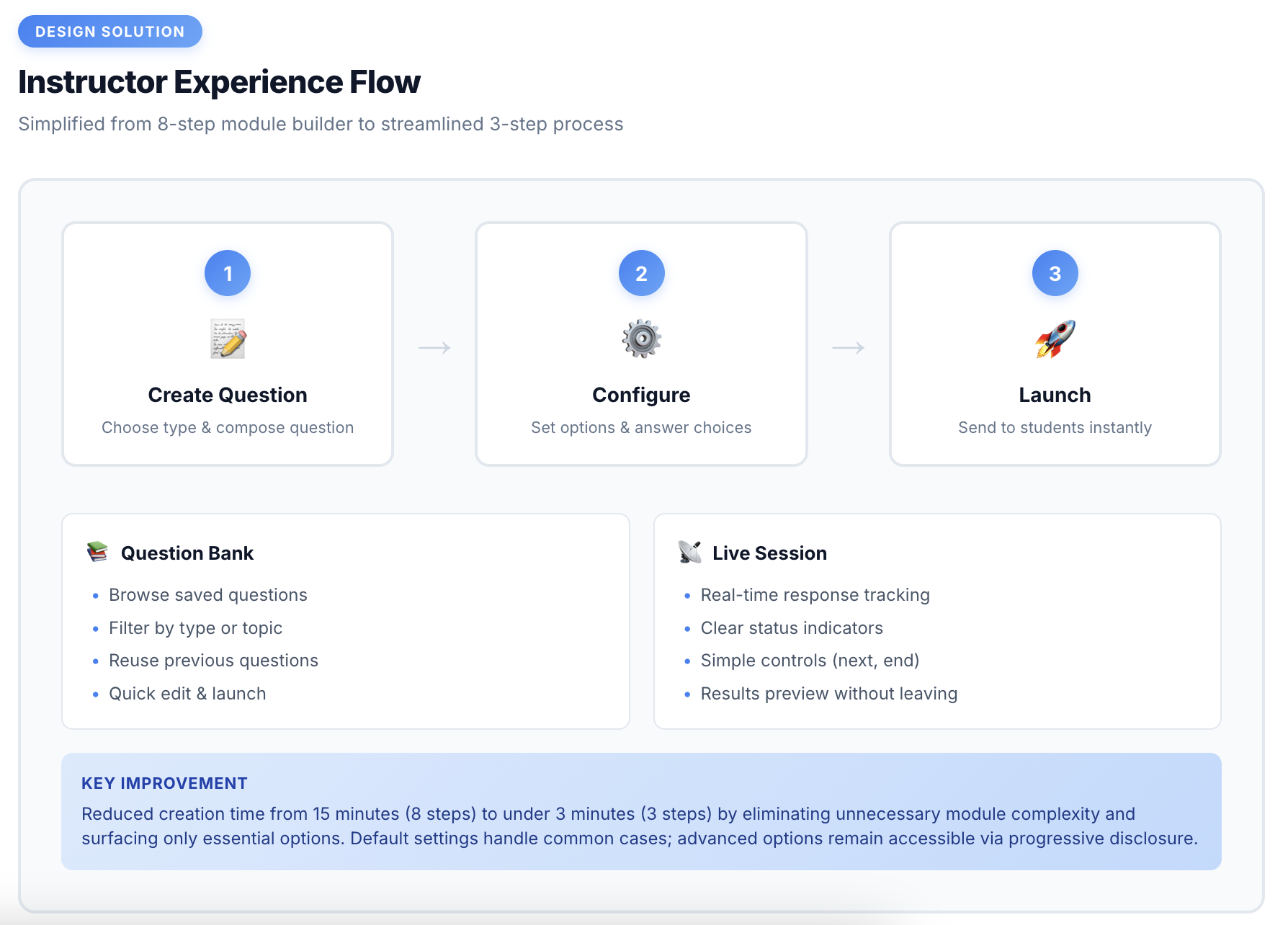Viewport: 1288px width, 925px height.
Task: Select the Create Question heading
Action: pos(228,395)
